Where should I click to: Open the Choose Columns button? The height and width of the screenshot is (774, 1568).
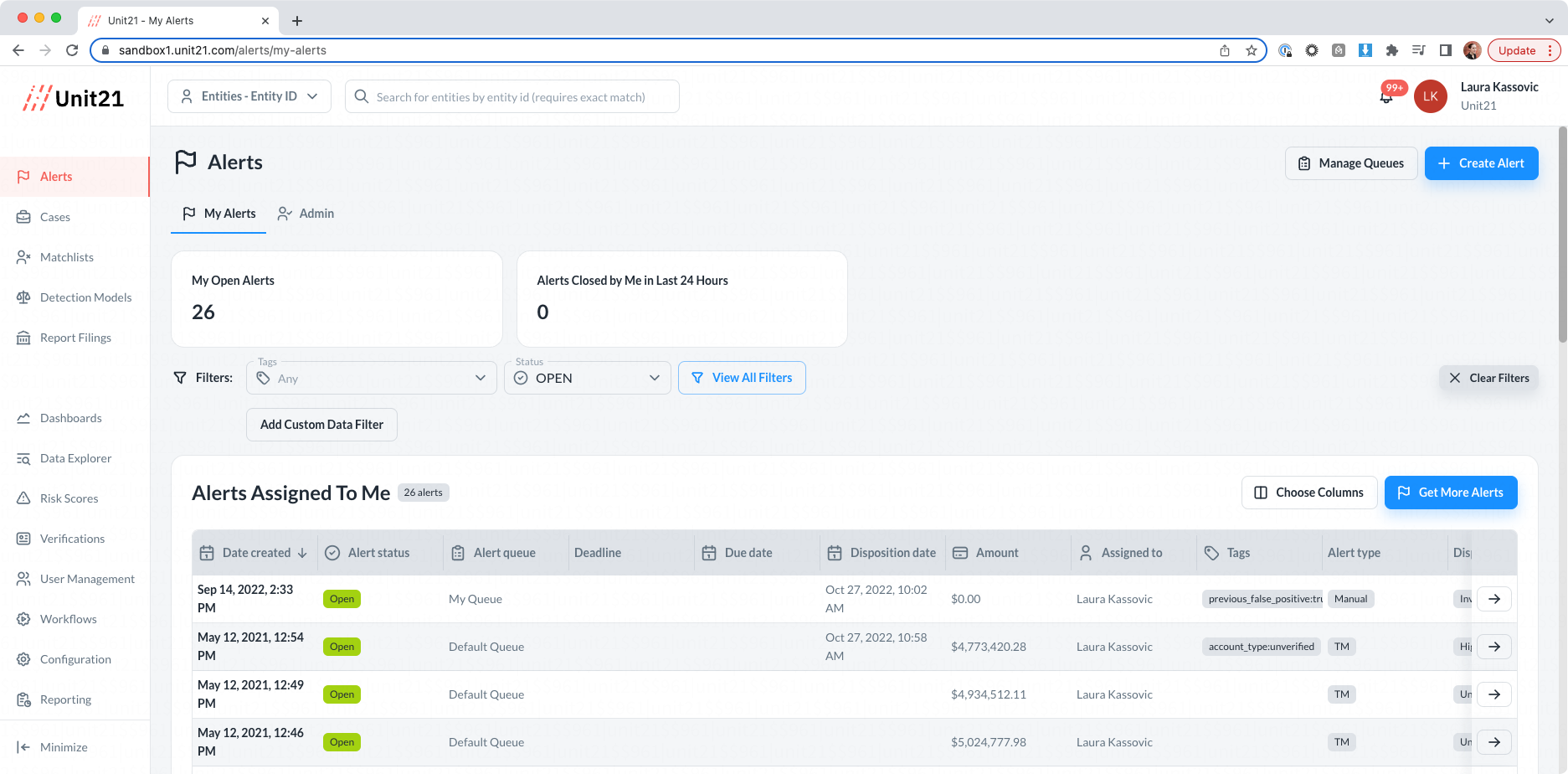click(1309, 493)
